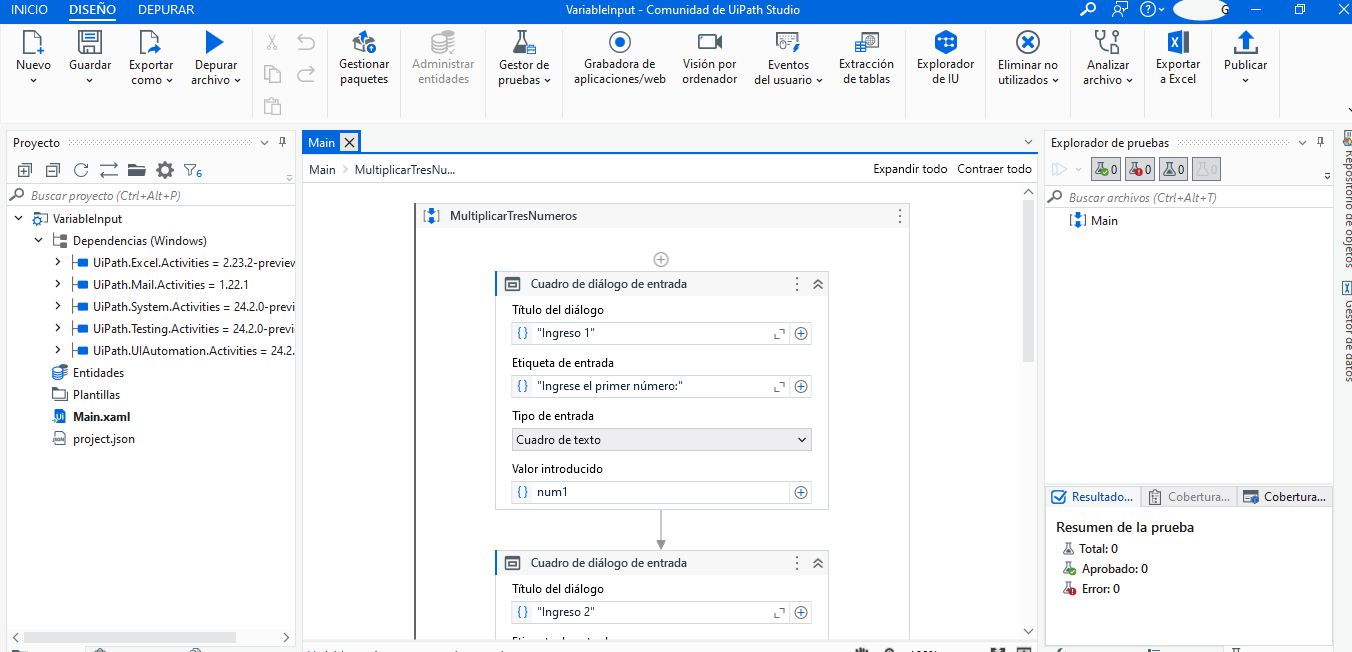The width and height of the screenshot is (1352, 652).
Task: Edit the "Ingreso 1" title field
Action: coord(651,334)
